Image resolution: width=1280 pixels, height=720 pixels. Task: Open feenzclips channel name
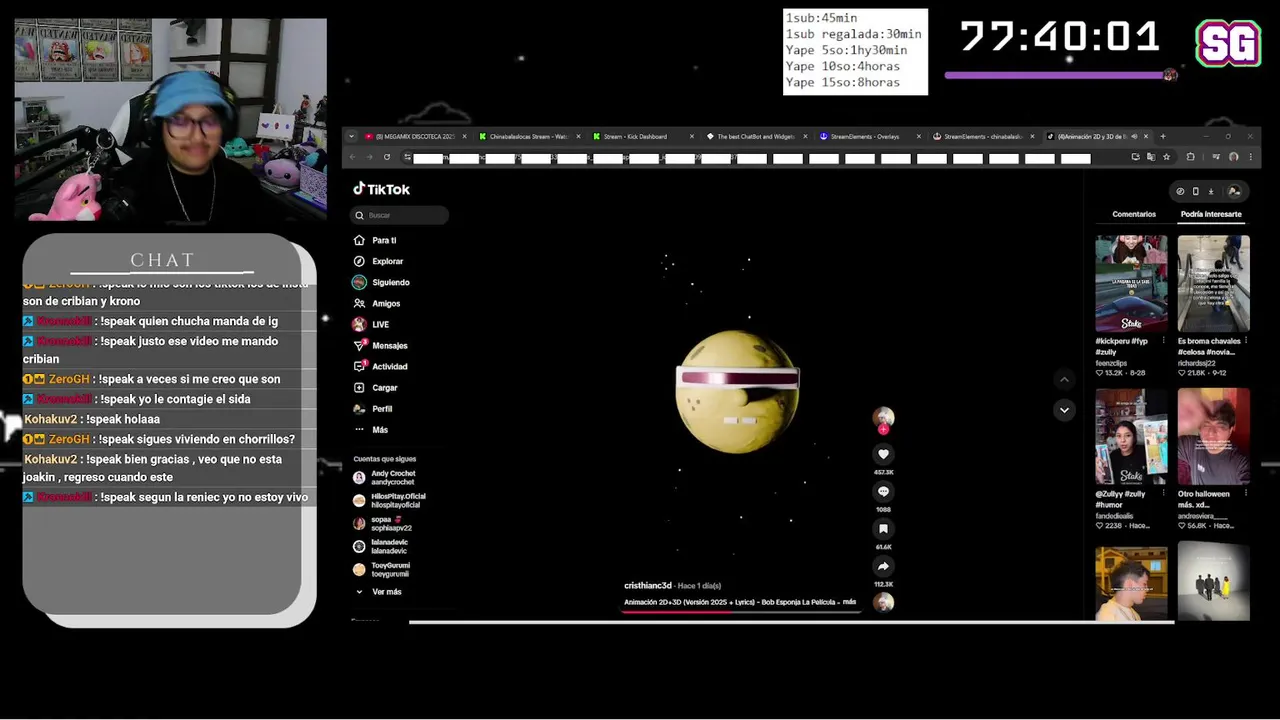[1110, 363]
